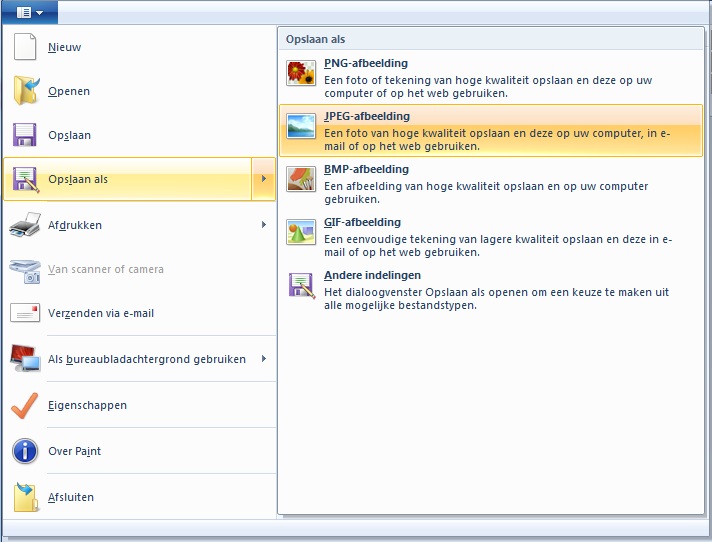Choose Opslaan menu entry
This screenshot has height=542, width=712.
139,135
